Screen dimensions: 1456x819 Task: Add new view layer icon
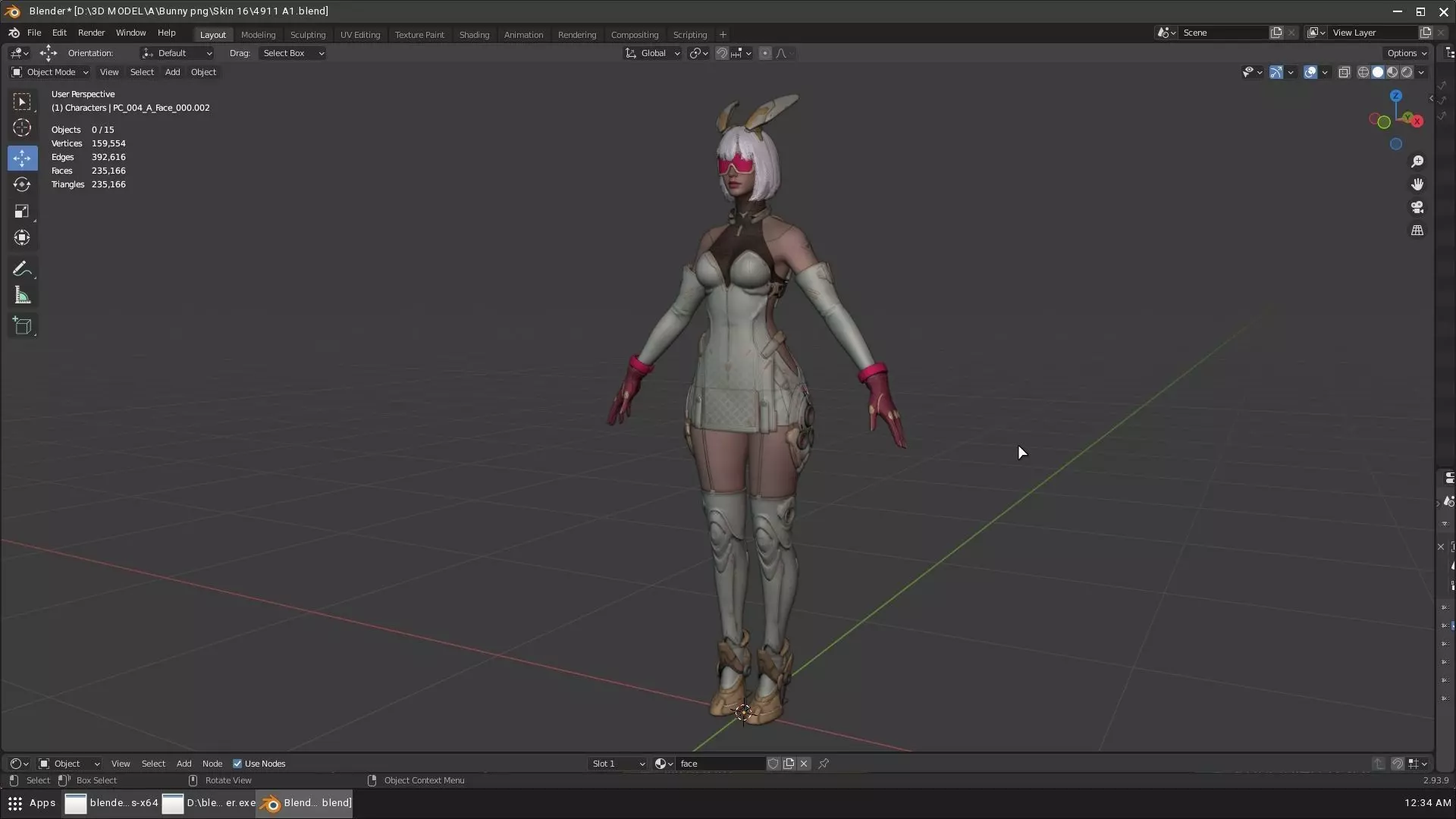(x=1426, y=33)
